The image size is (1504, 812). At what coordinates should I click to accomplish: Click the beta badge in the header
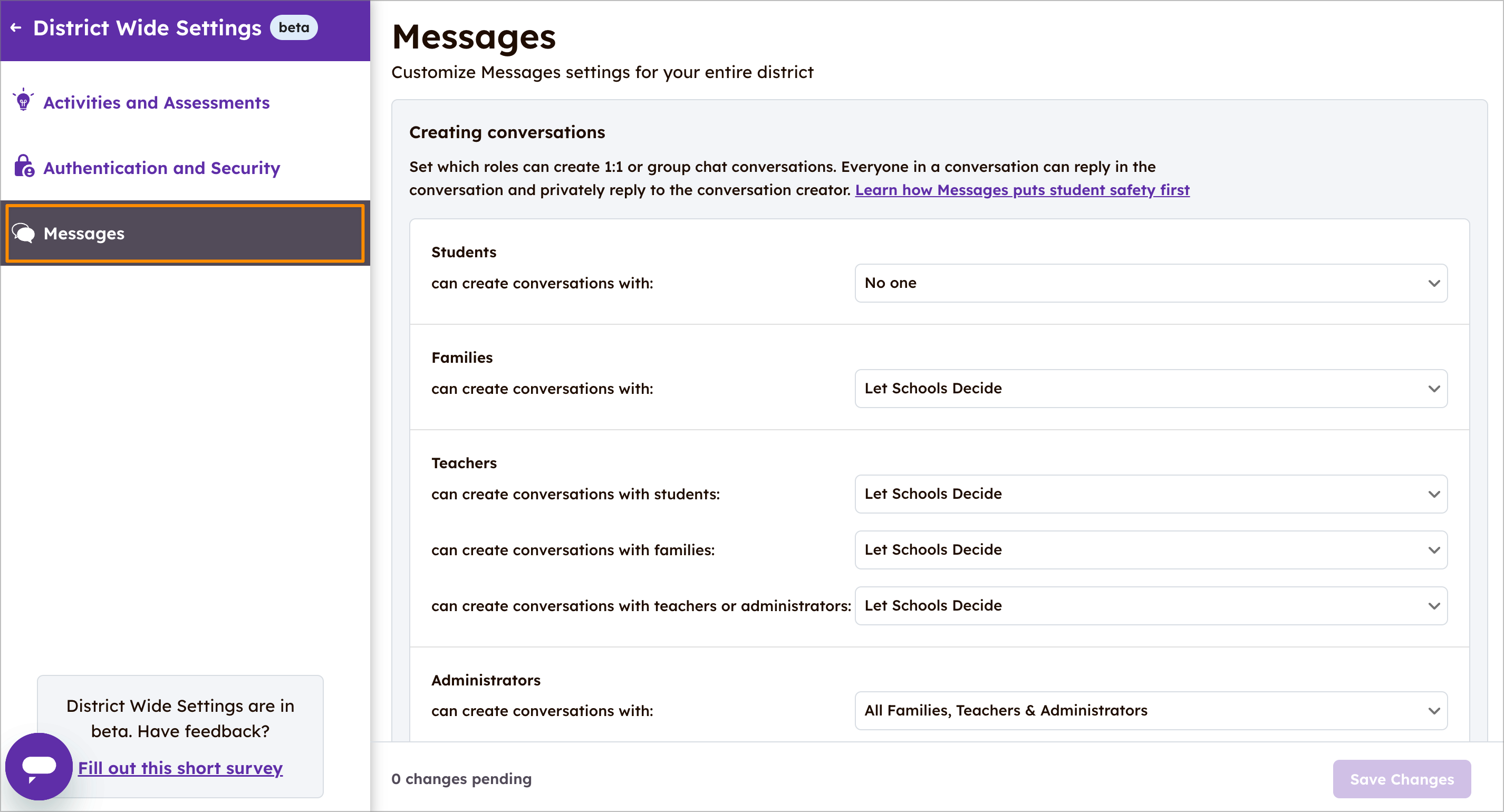coord(294,27)
